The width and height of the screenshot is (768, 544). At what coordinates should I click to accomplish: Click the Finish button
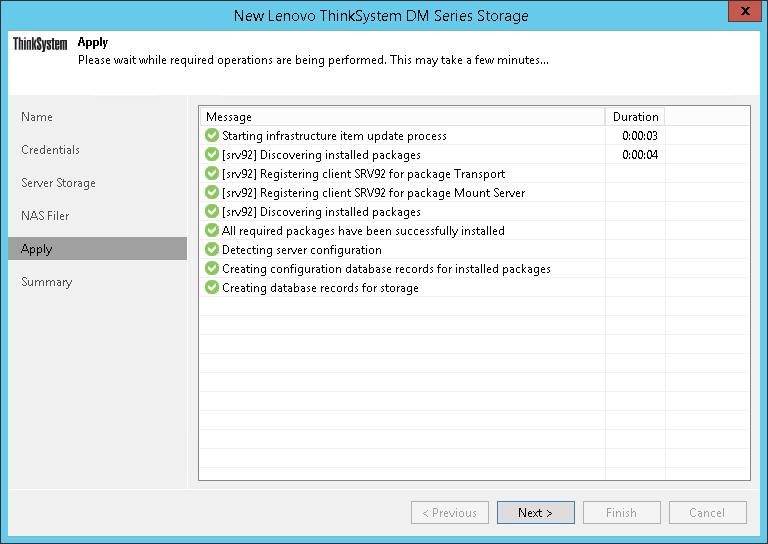coord(622,513)
